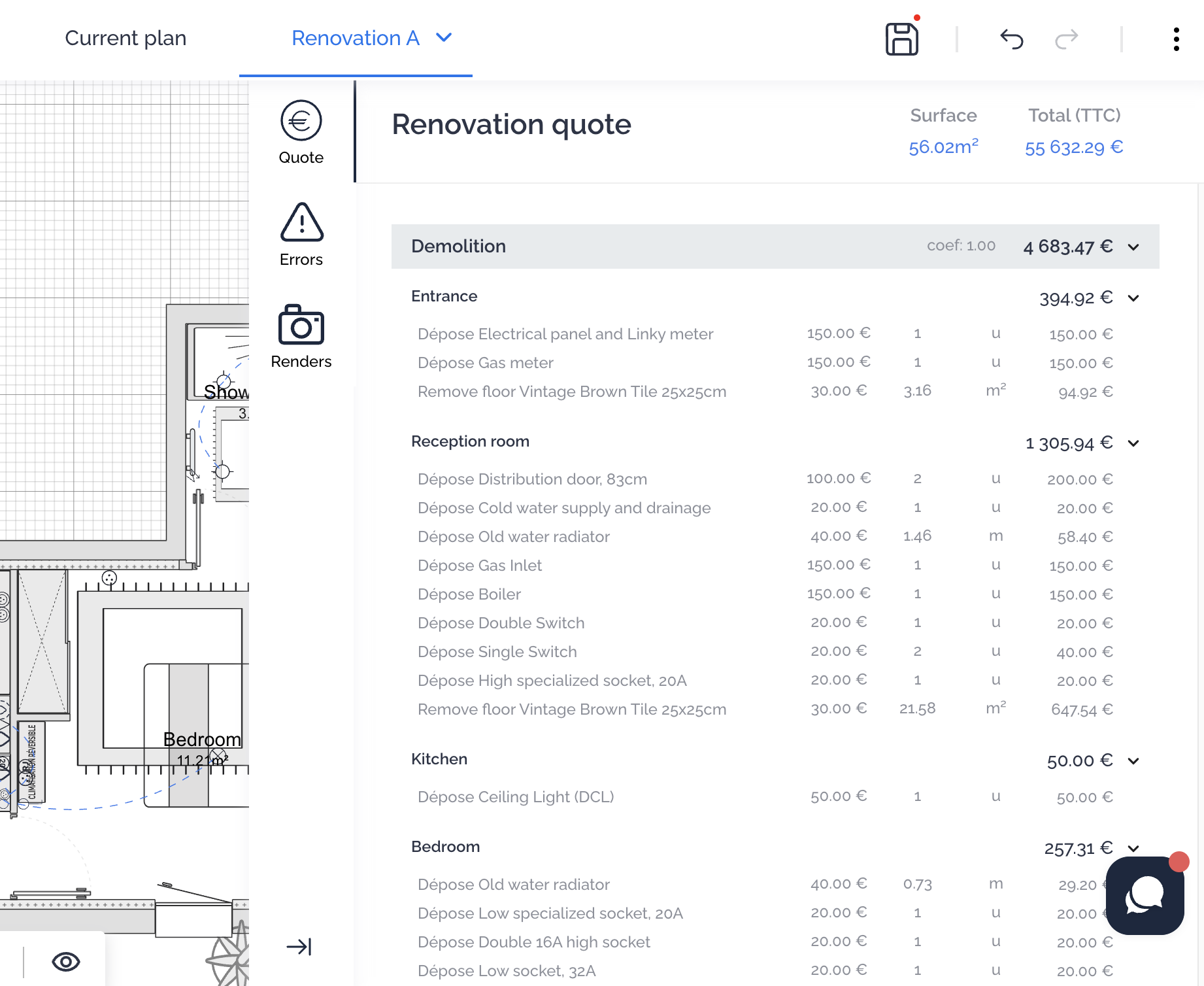This screenshot has width=1204, height=986.
Task: Toggle visibility with the eye icon
Action: [66, 962]
